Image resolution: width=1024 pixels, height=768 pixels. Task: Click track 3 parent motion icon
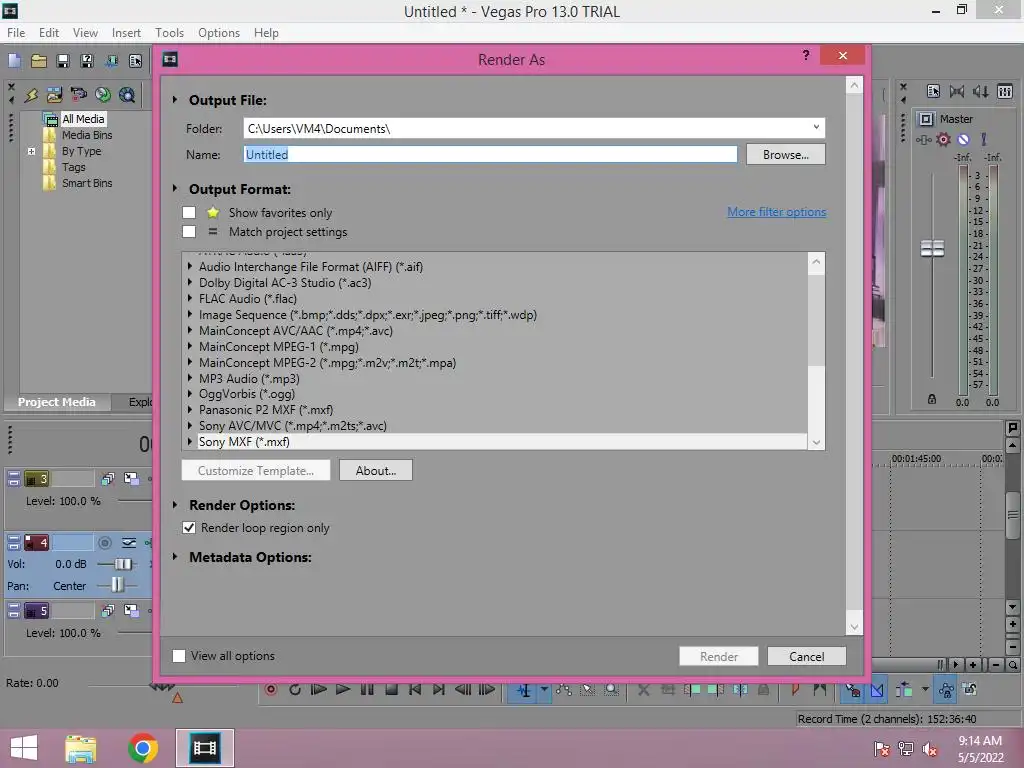(131, 479)
